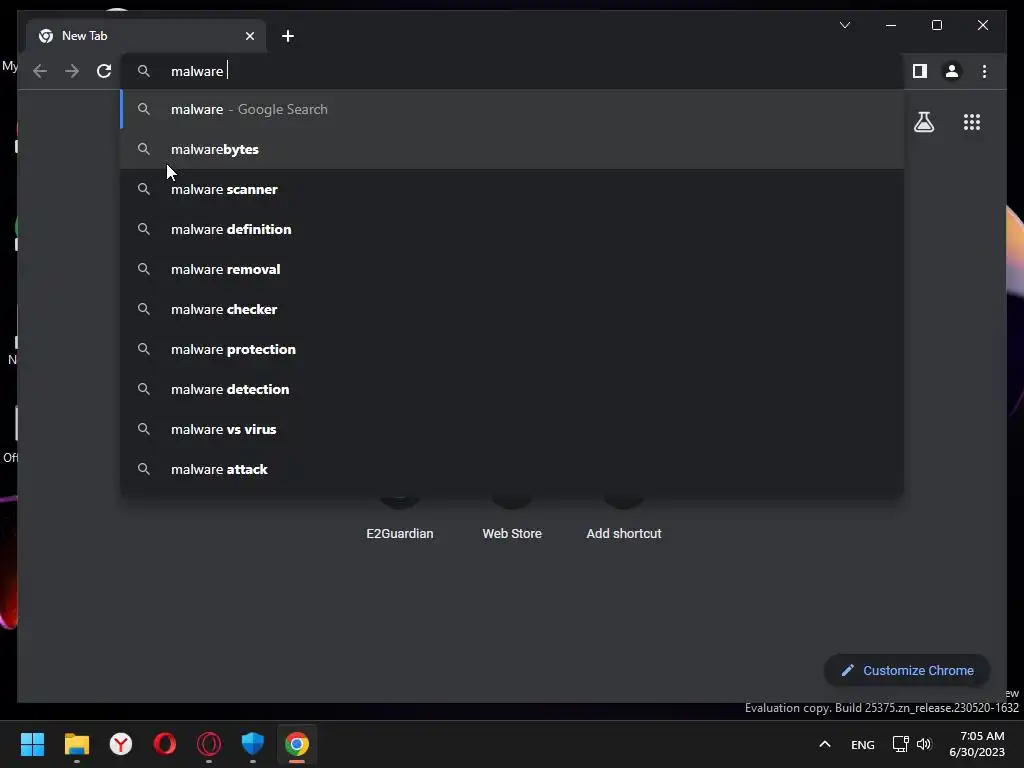The height and width of the screenshot is (768, 1024).
Task: Go forward using the forward arrow
Action: [x=72, y=71]
